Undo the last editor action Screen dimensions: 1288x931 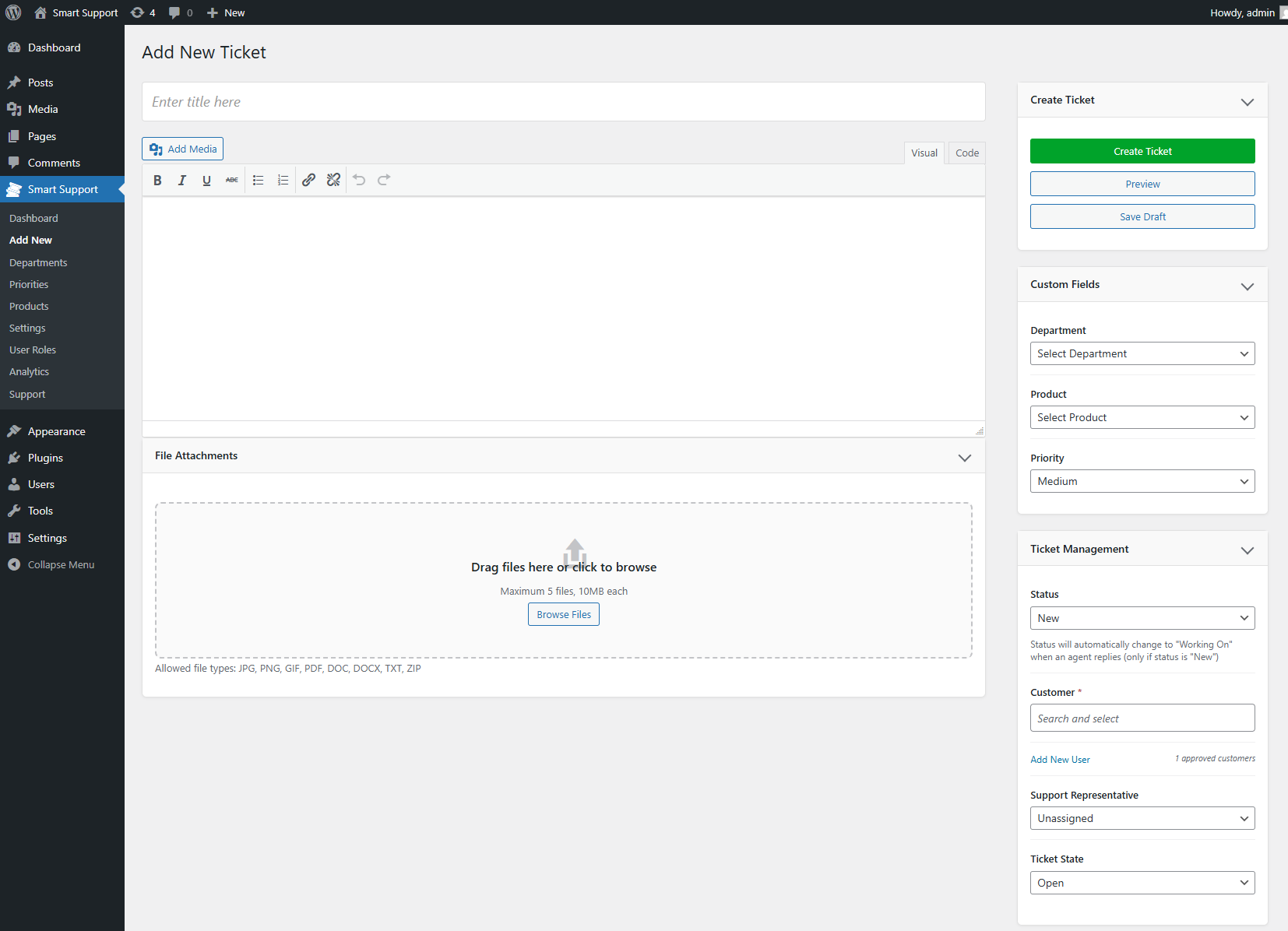(359, 180)
